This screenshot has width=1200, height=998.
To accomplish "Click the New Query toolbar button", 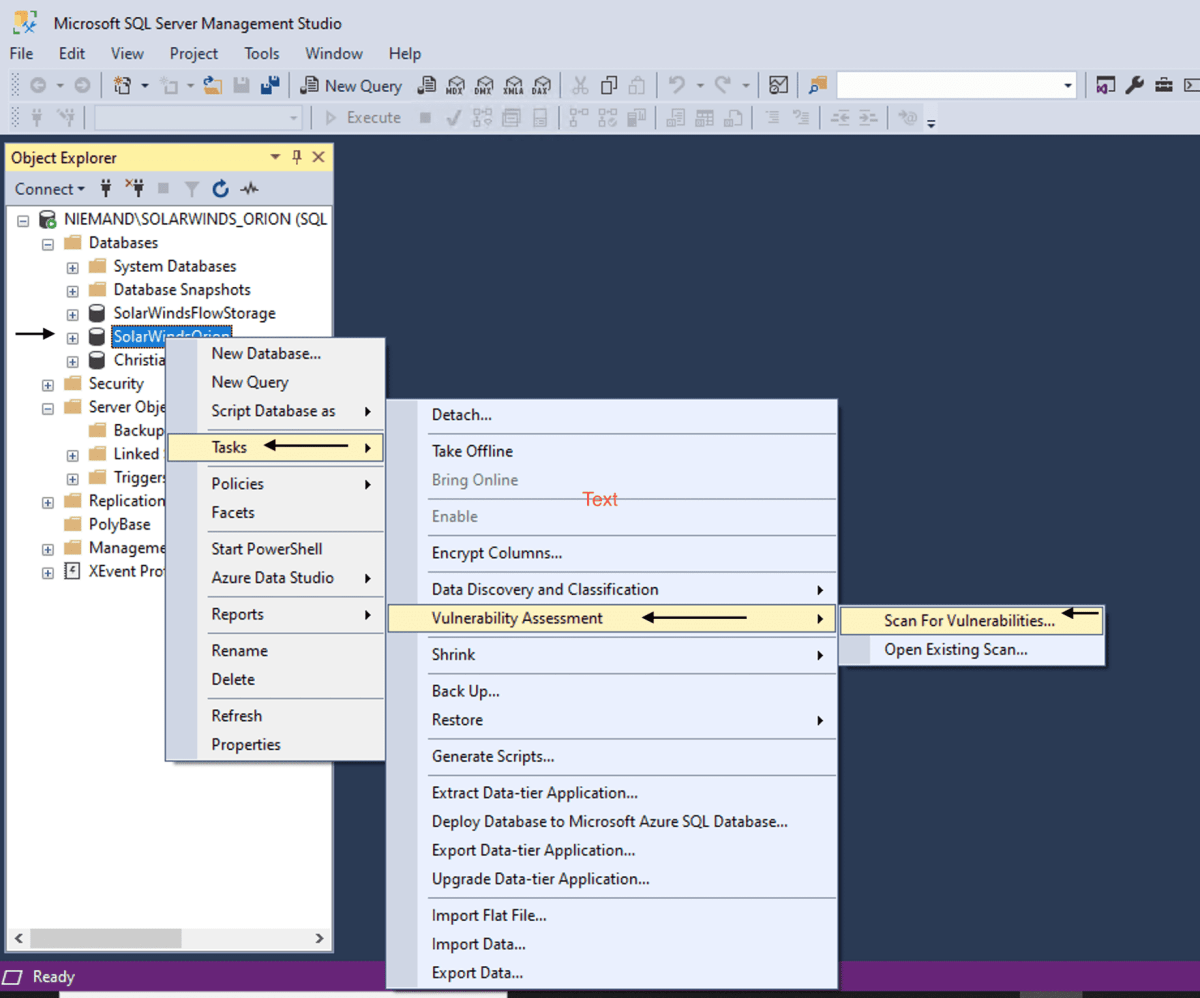I will tap(351, 86).
